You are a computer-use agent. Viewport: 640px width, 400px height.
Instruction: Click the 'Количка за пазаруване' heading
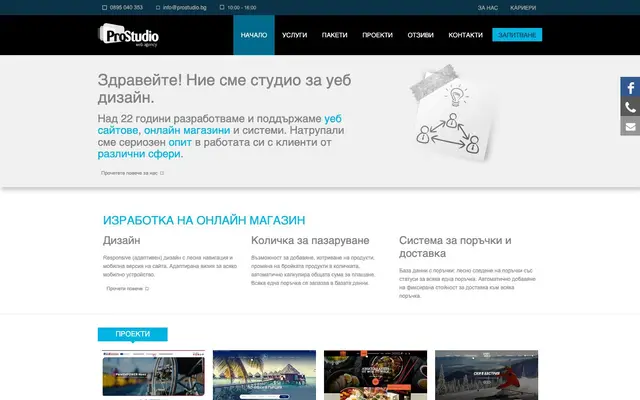coord(310,240)
